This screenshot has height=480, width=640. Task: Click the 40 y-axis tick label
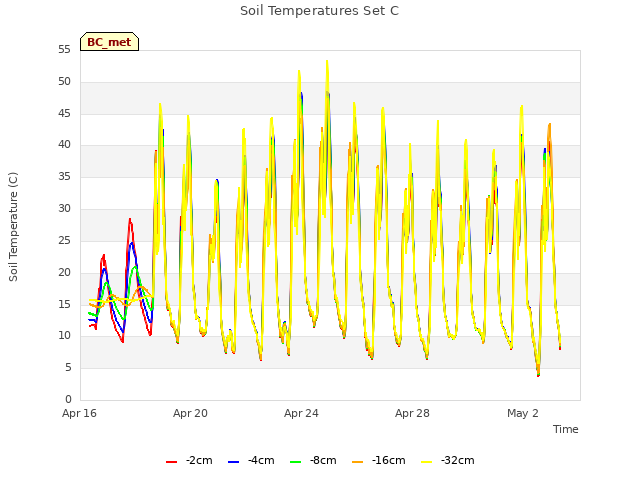[64, 144]
